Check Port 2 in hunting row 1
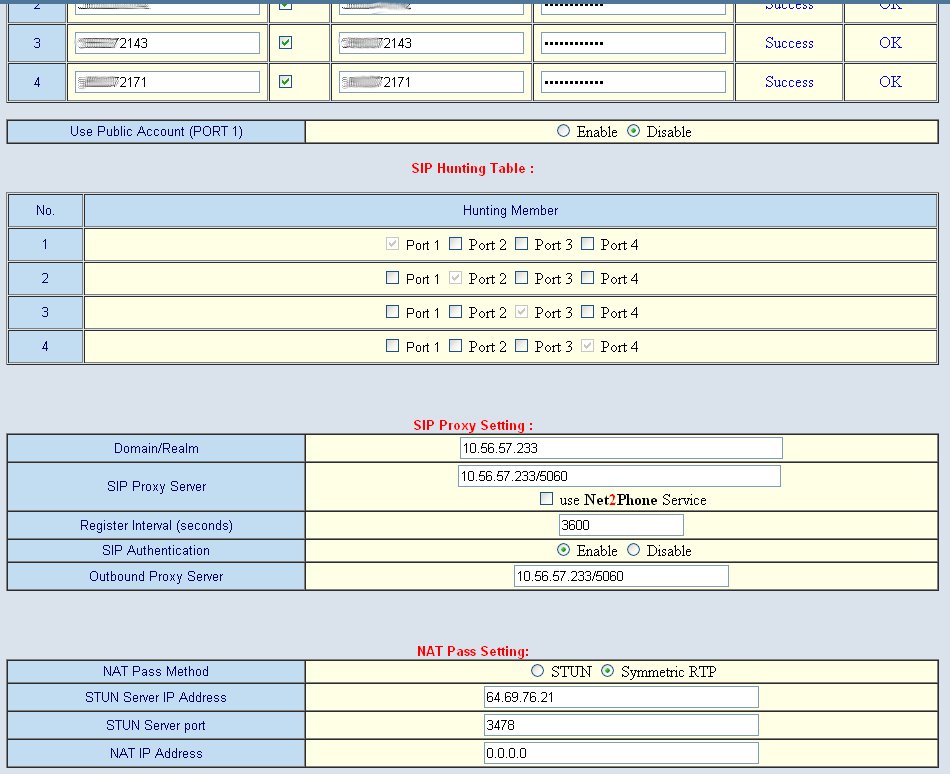The height and width of the screenshot is (774, 950). [456, 244]
